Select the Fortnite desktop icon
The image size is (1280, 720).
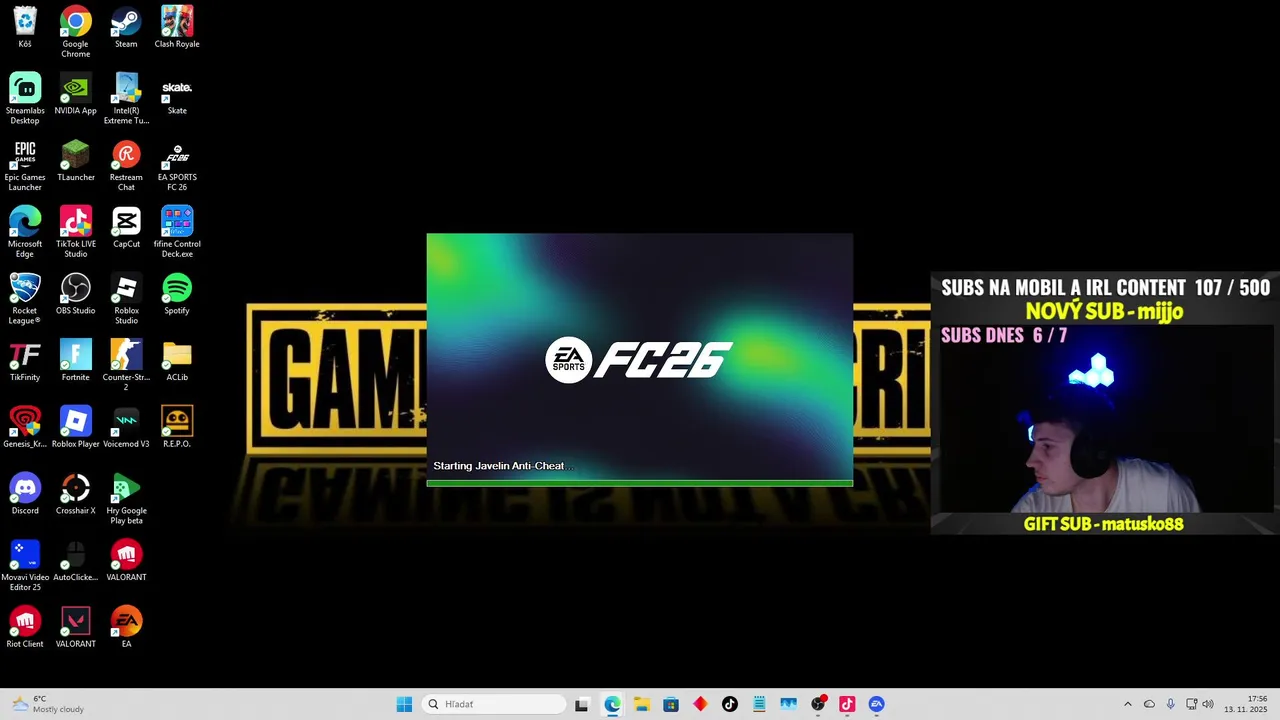[x=76, y=360]
